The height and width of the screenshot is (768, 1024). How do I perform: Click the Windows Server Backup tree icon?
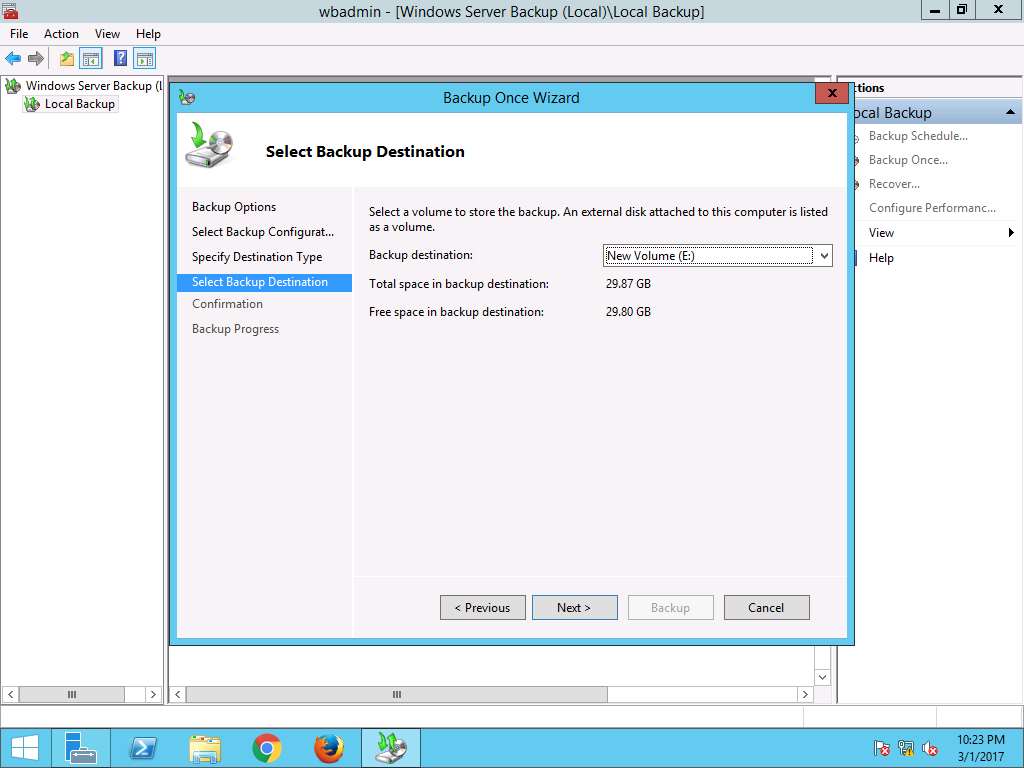point(12,86)
